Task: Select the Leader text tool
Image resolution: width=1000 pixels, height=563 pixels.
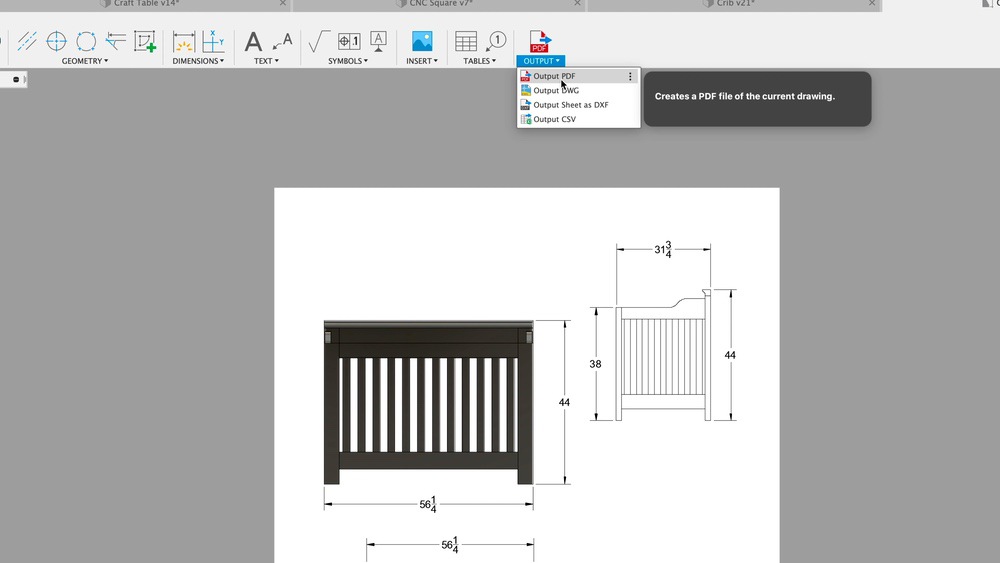Action: (282, 41)
